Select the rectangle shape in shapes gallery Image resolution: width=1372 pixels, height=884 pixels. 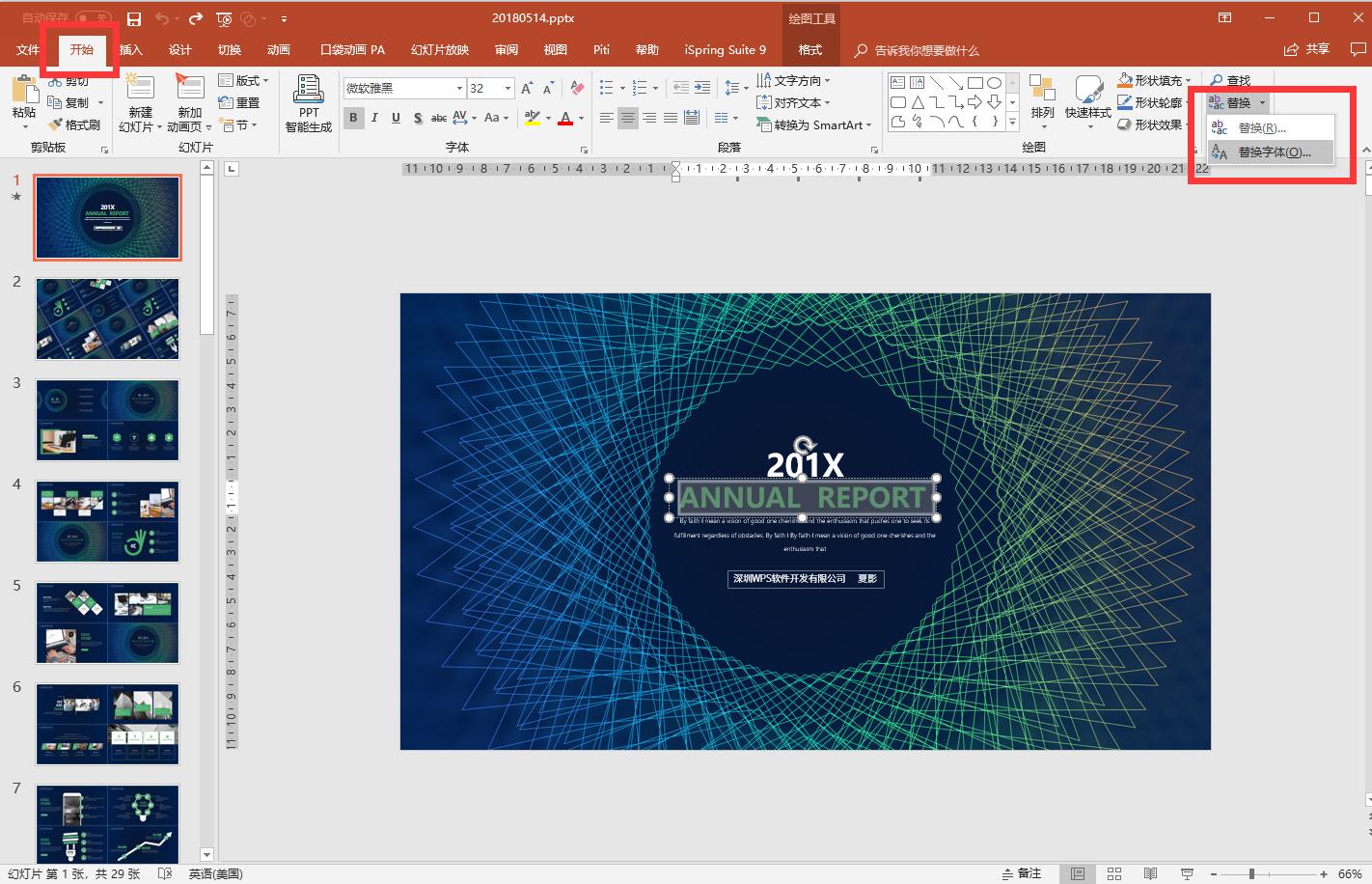point(974,83)
